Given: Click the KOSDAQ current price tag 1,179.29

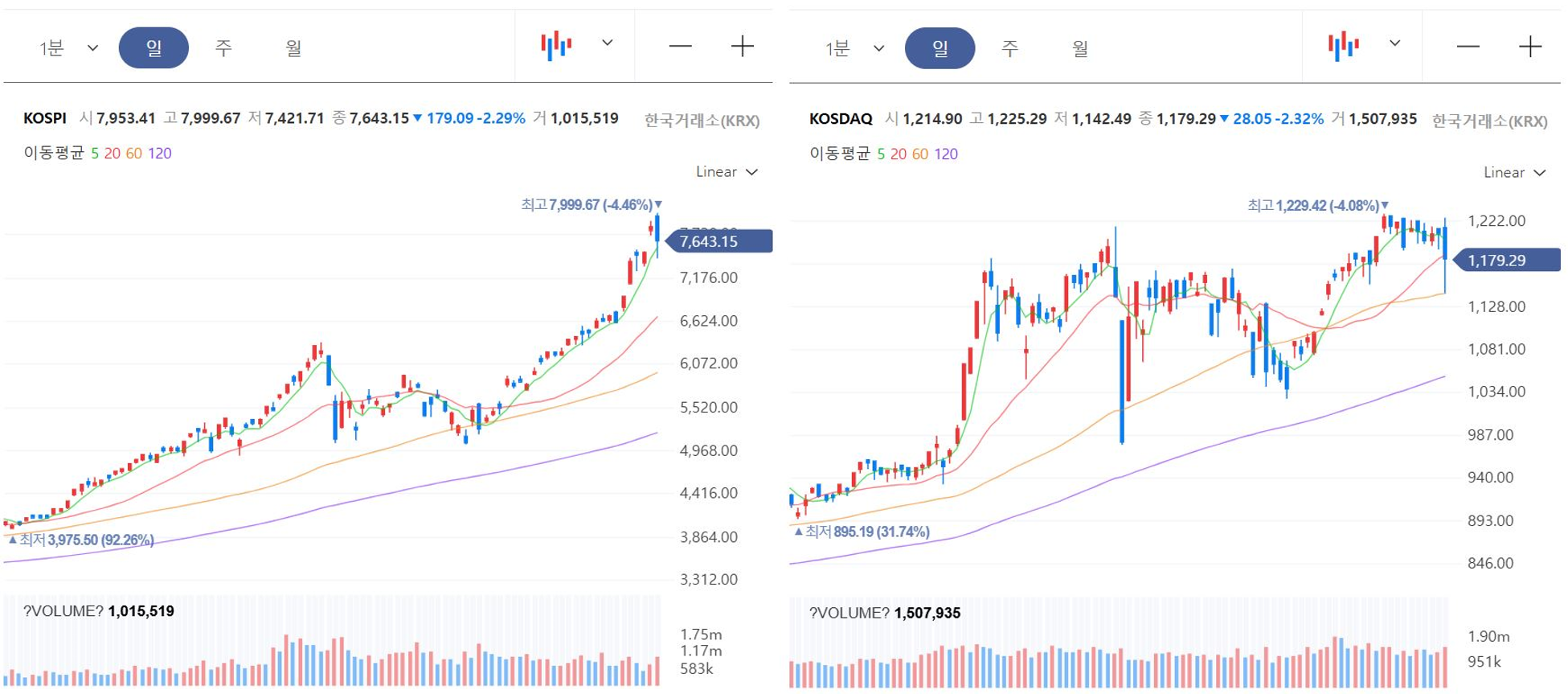Looking at the screenshot, I should click(x=1508, y=260).
